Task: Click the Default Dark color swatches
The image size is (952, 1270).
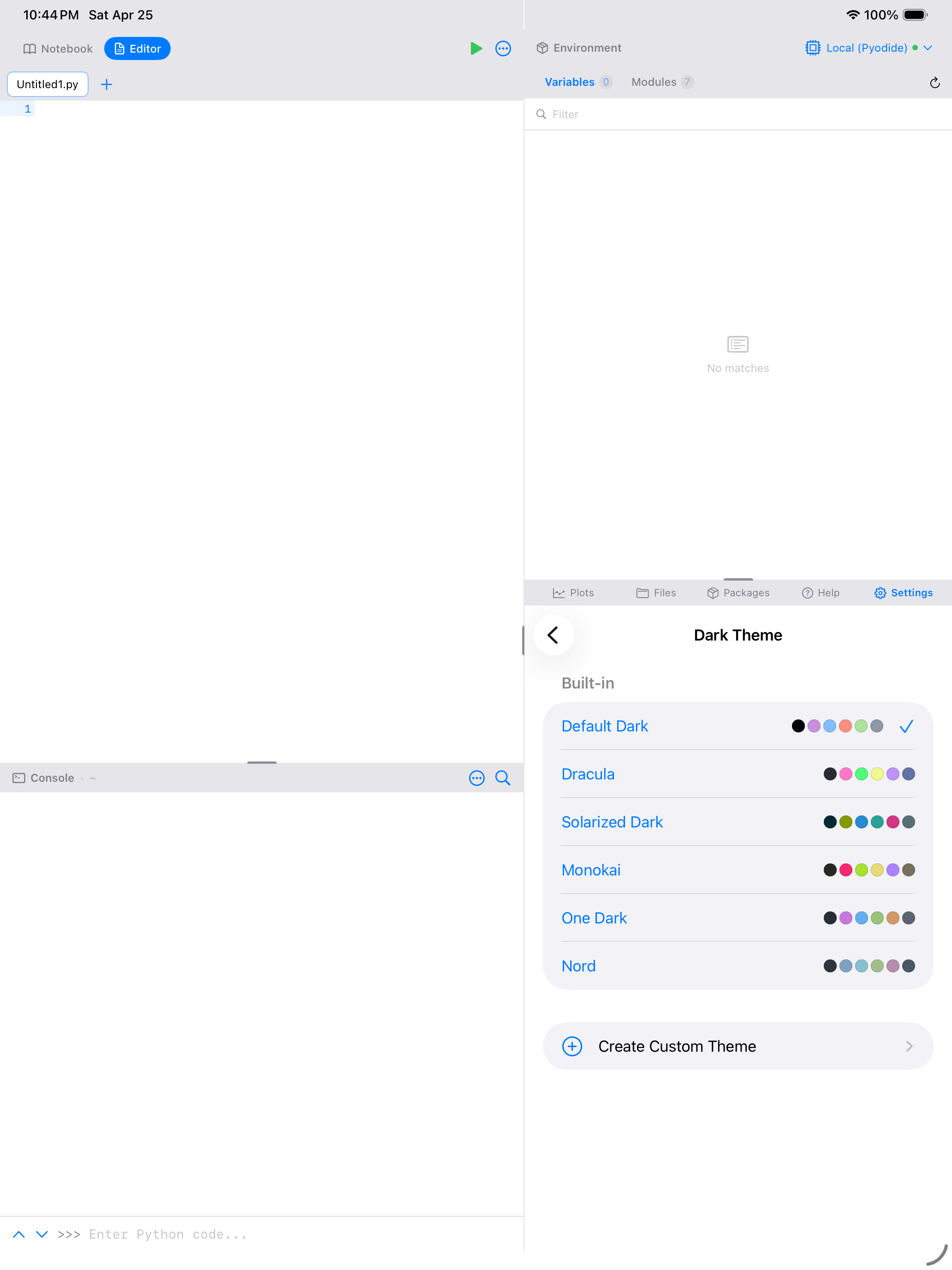Action: pos(837,726)
